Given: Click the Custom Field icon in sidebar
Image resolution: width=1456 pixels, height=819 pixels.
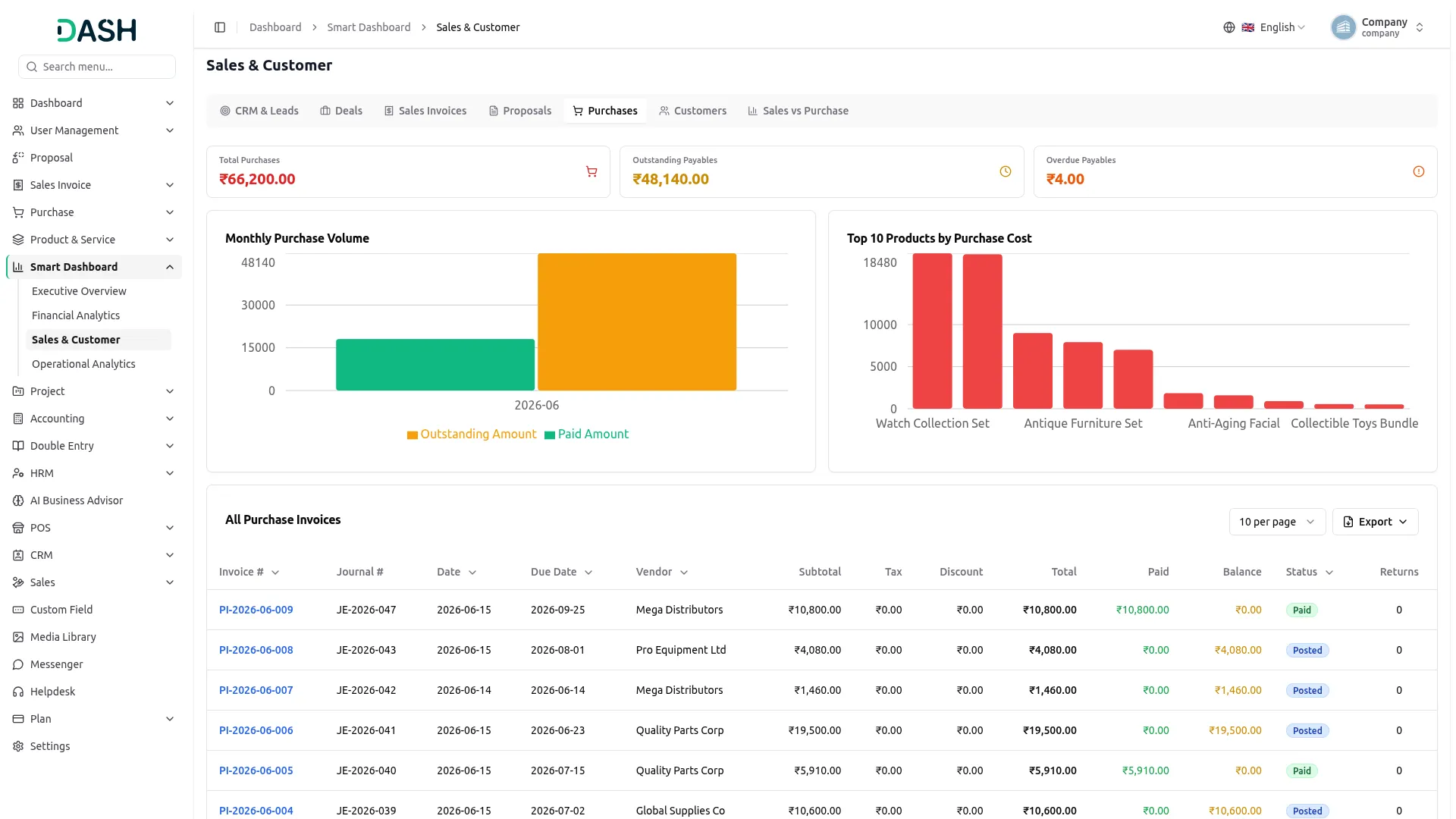Looking at the screenshot, I should 18,610.
